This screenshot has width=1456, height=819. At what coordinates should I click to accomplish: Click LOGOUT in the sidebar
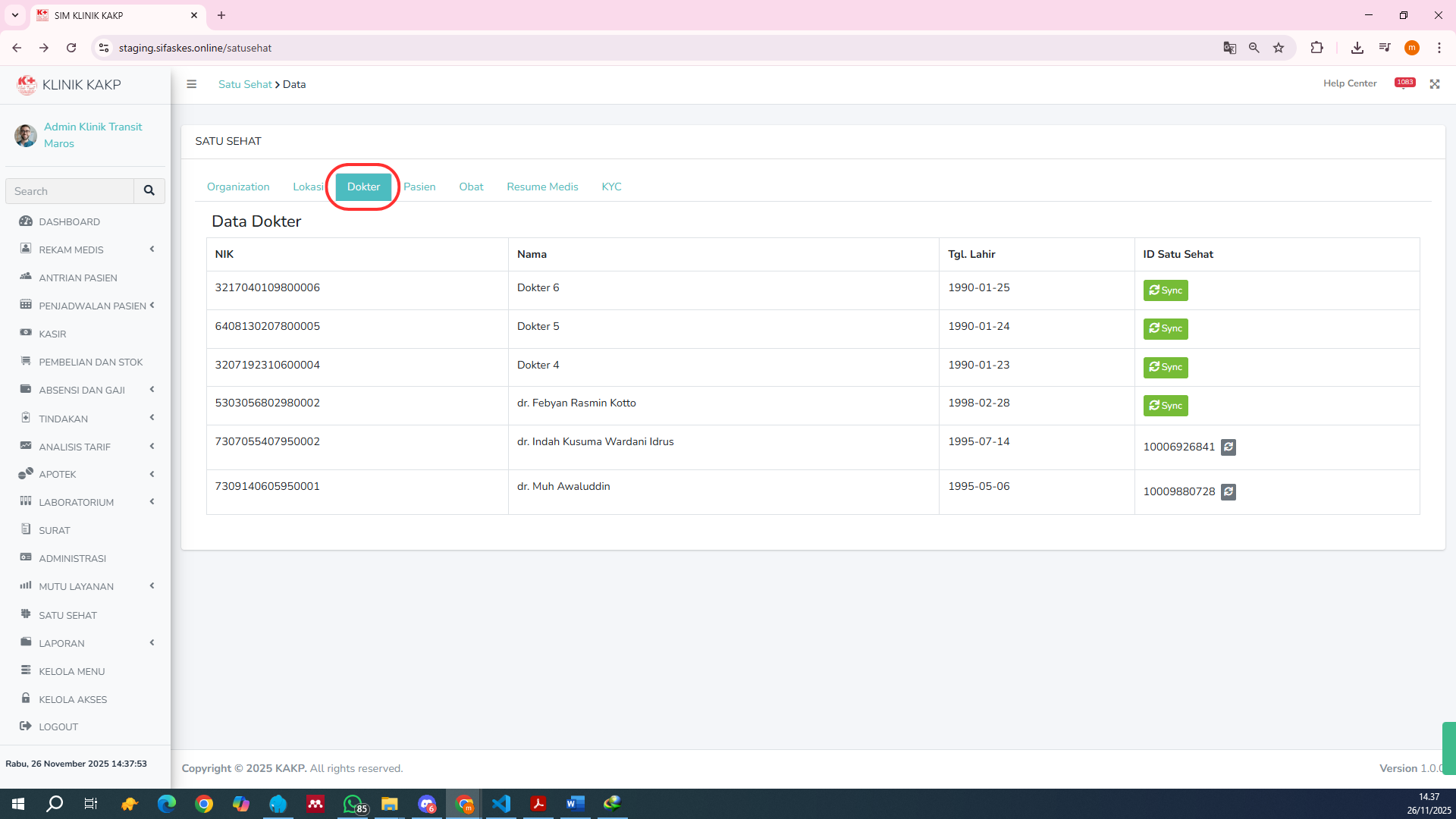click(x=58, y=727)
